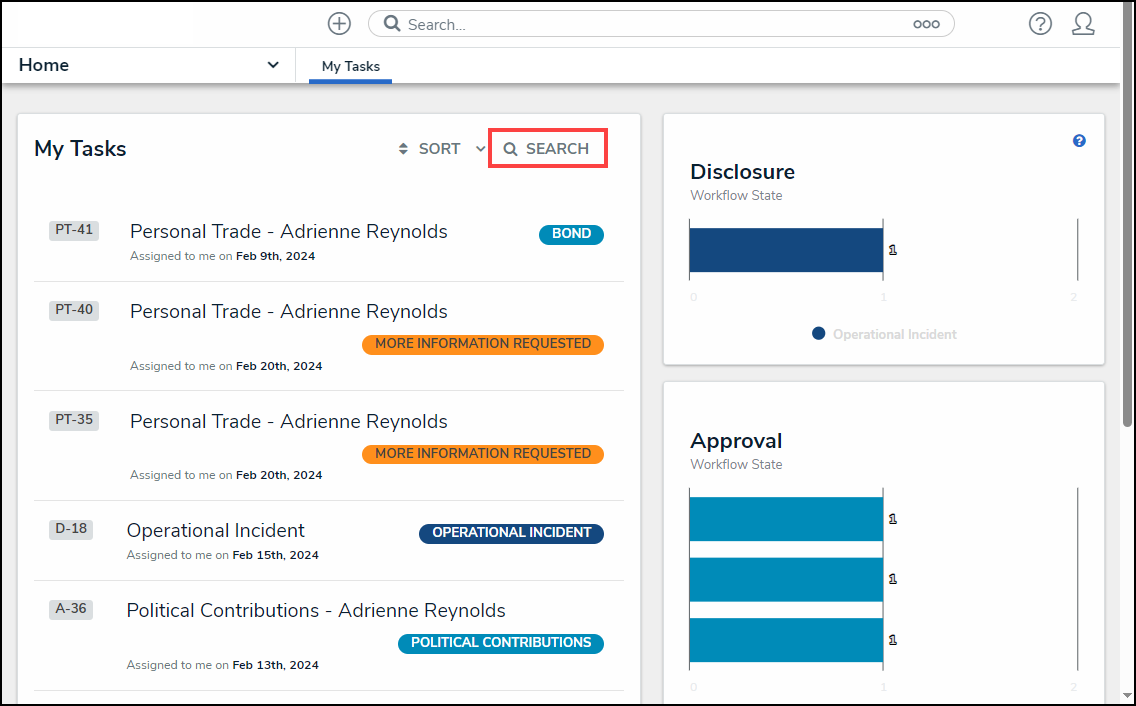Click the top teal bar in Approval chart
This screenshot has height=706, width=1136.
[x=785, y=519]
